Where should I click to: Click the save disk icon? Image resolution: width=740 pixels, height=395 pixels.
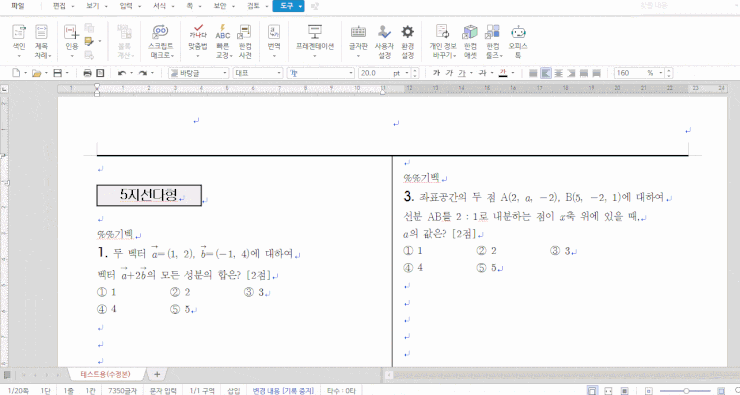click(58, 73)
